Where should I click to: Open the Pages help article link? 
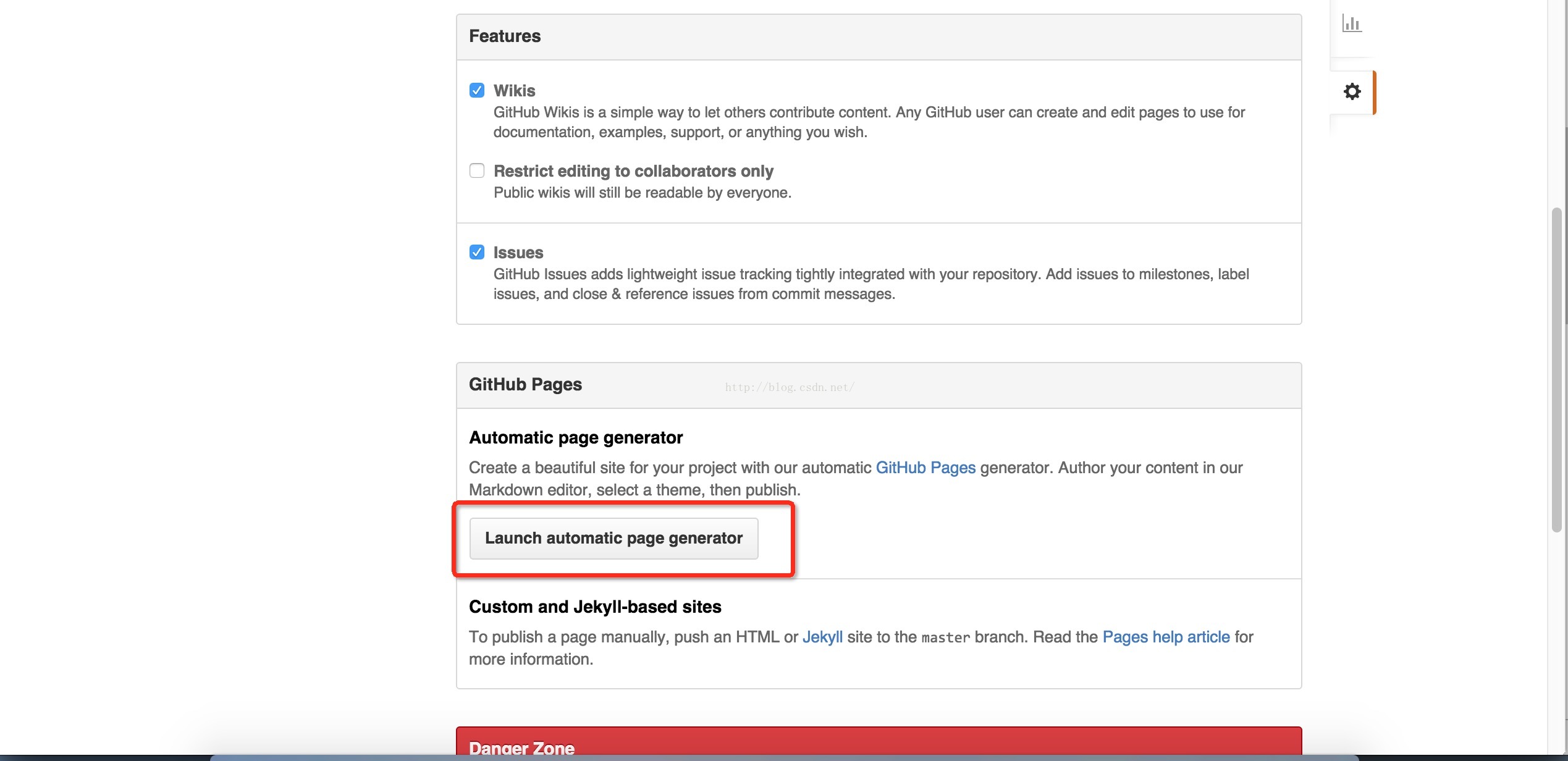click(1166, 637)
